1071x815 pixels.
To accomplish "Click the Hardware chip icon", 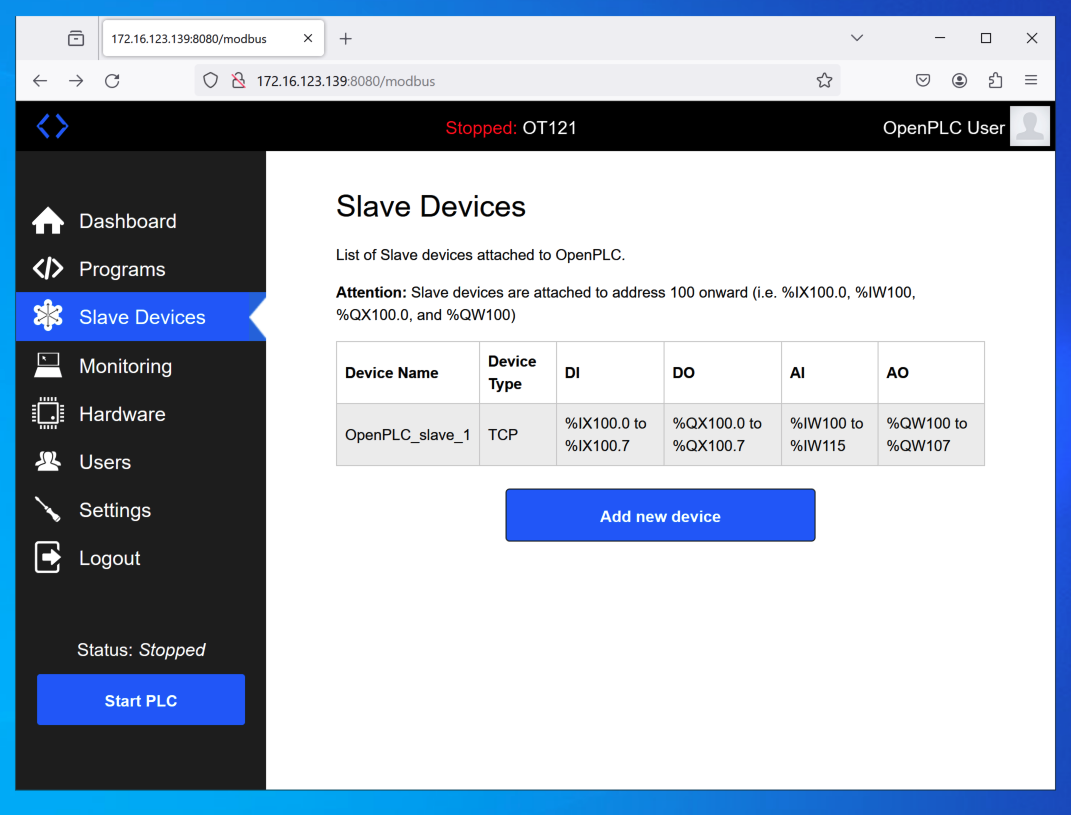I will 48,414.
